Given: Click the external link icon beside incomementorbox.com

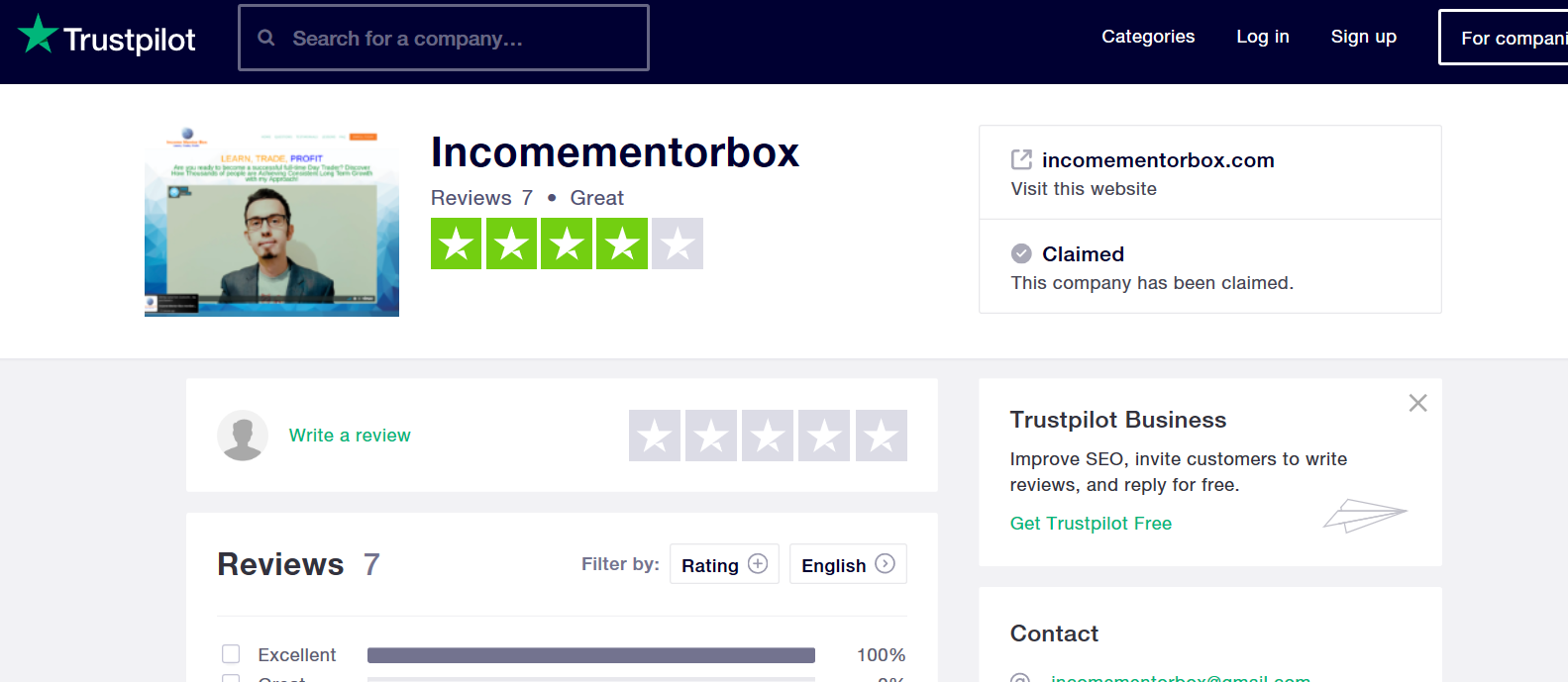Looking at the screenshot, I should coord(1021,159).
